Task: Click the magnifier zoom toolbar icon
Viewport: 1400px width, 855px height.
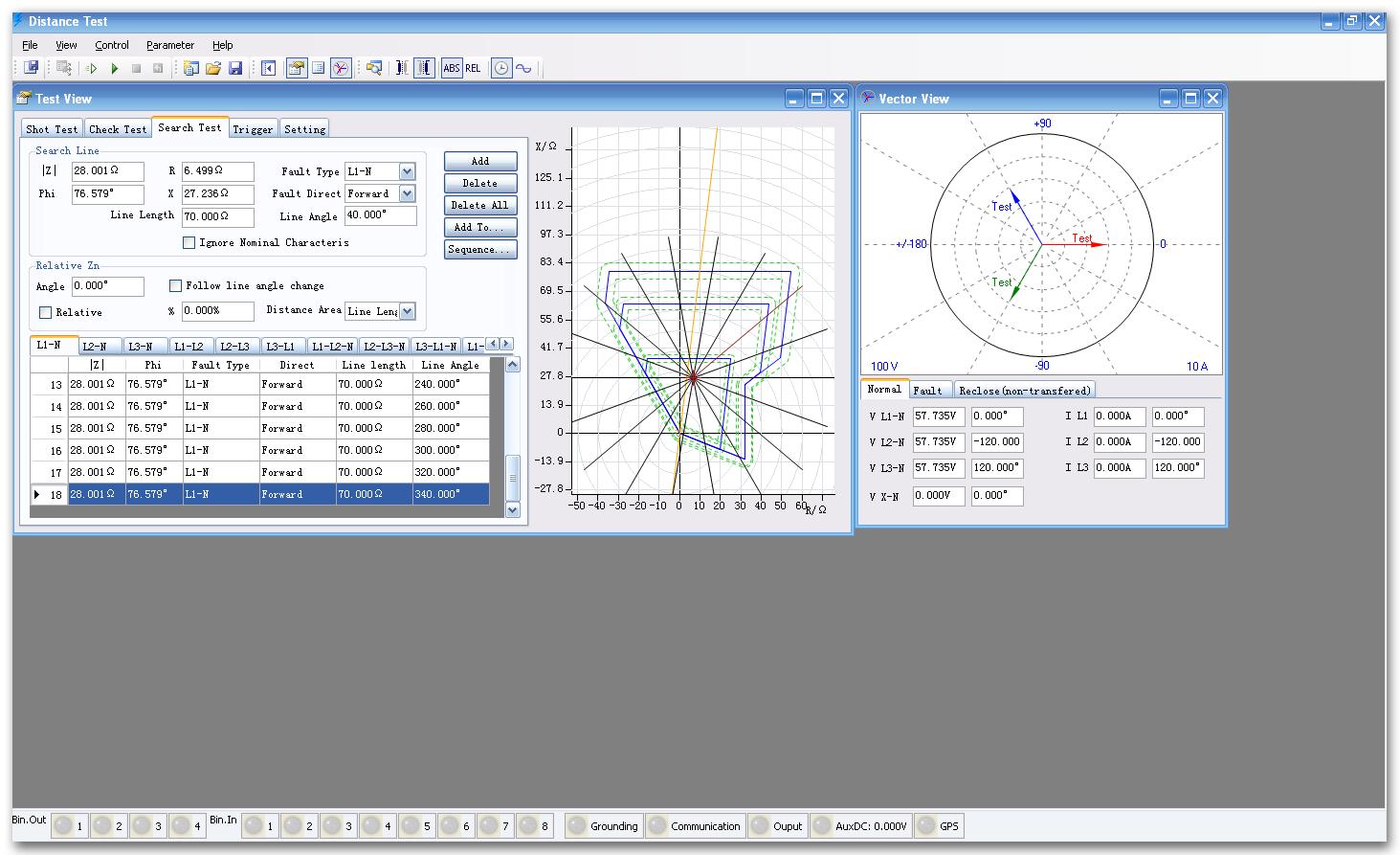Action: pos(374,68)
